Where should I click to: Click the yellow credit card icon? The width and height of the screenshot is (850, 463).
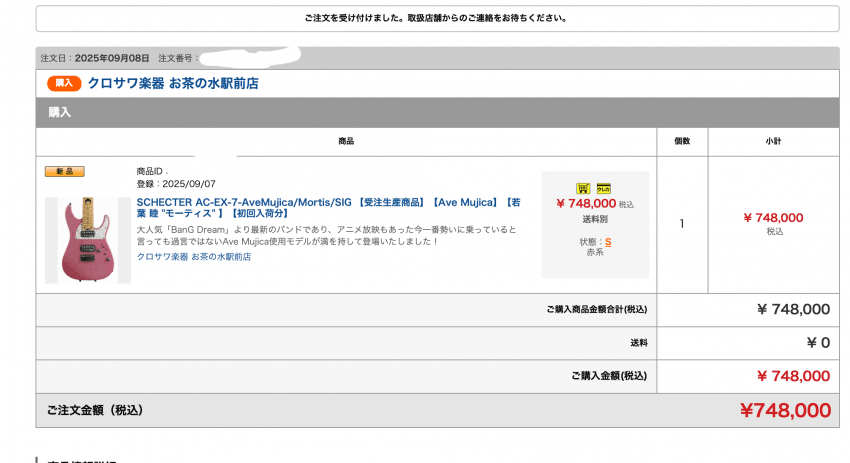point(603,188)
